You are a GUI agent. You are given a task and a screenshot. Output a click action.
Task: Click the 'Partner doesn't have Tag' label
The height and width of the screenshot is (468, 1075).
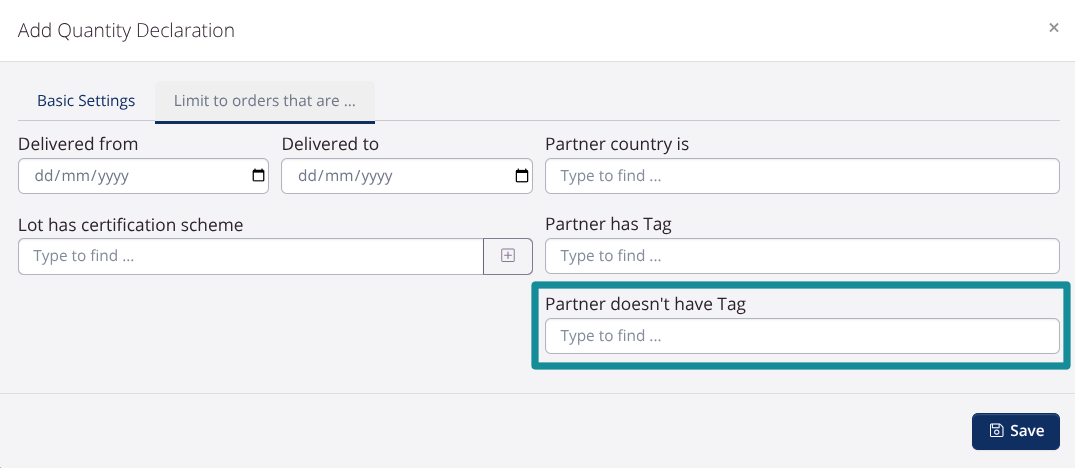pos(645,304)
